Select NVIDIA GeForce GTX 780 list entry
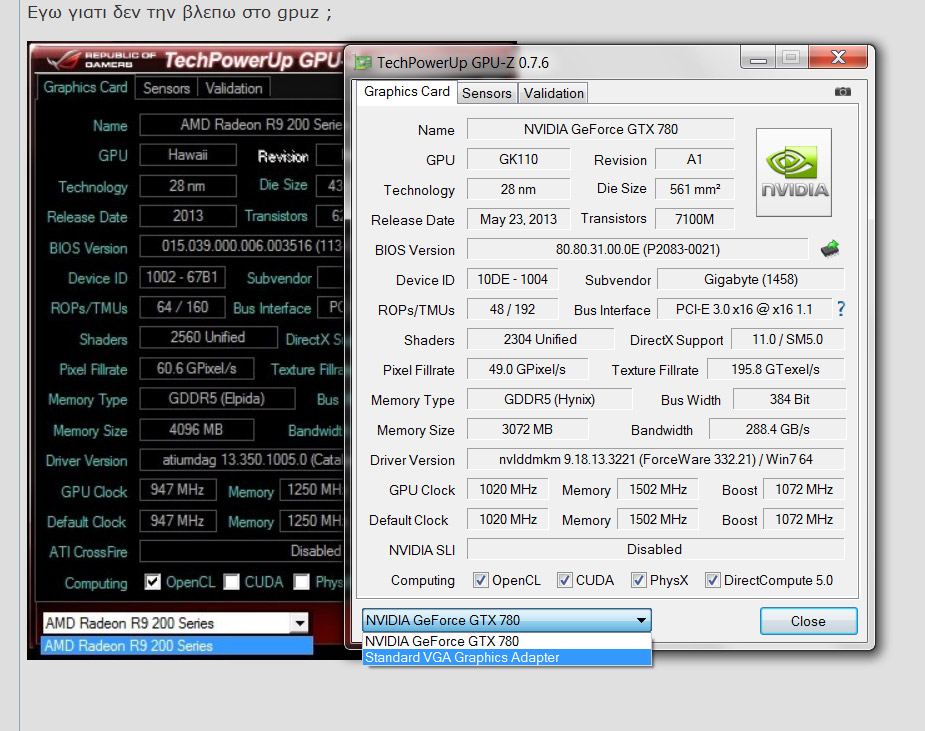This screenshot has width=925, height=731. point(507,641)
